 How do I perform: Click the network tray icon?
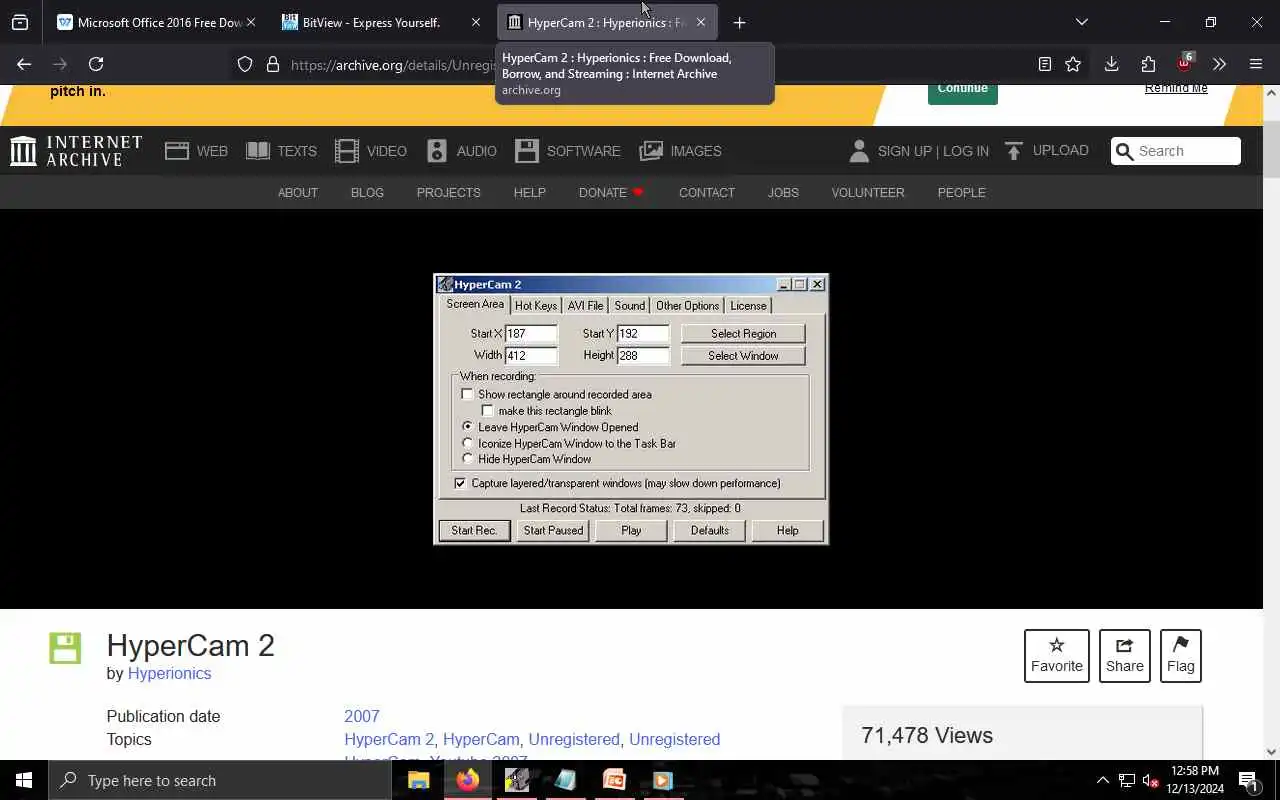(1127, 780)
